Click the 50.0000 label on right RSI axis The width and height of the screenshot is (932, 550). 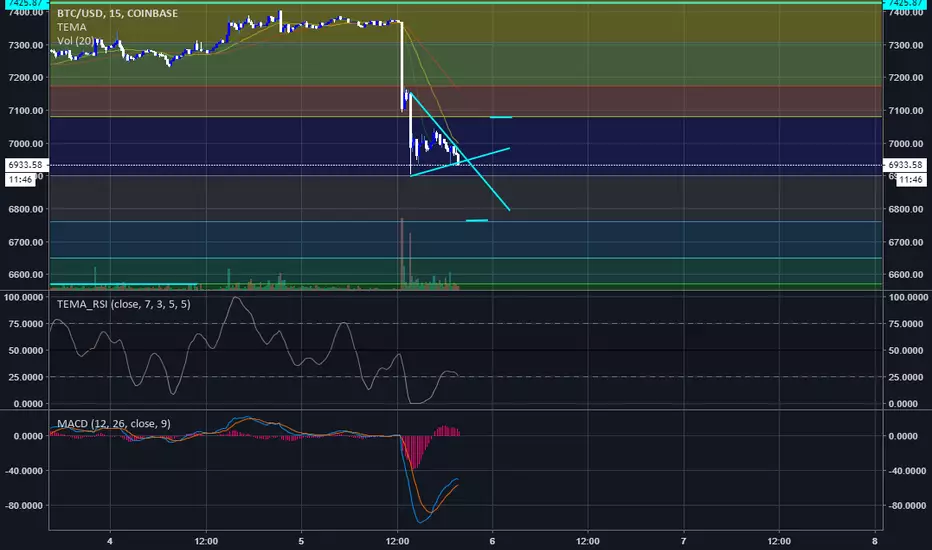point(907,351)
